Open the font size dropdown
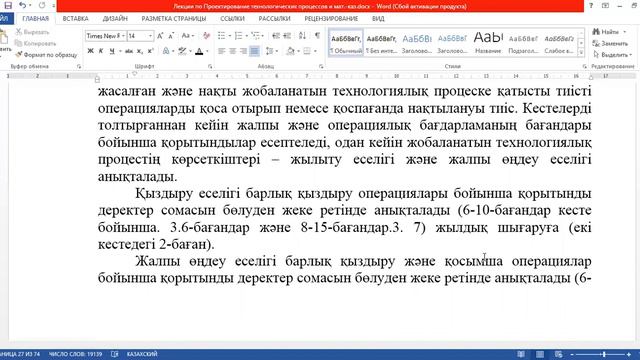The height and width of the screenshot is (360, 640). pyautogui.click(x=150, y=36)
